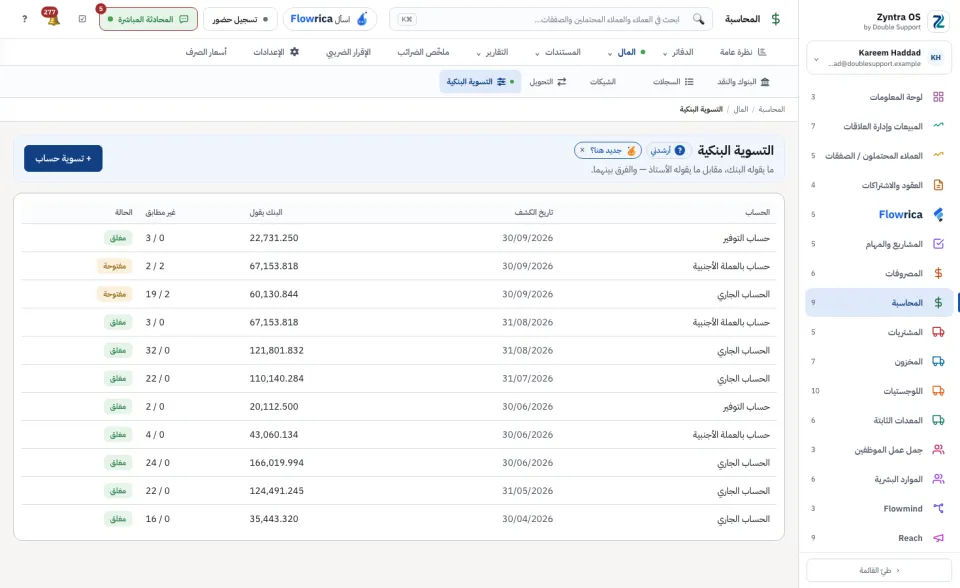
Task: Click Ask Flowrica (اسأل Flowrica) button
Action: [329, 19]
